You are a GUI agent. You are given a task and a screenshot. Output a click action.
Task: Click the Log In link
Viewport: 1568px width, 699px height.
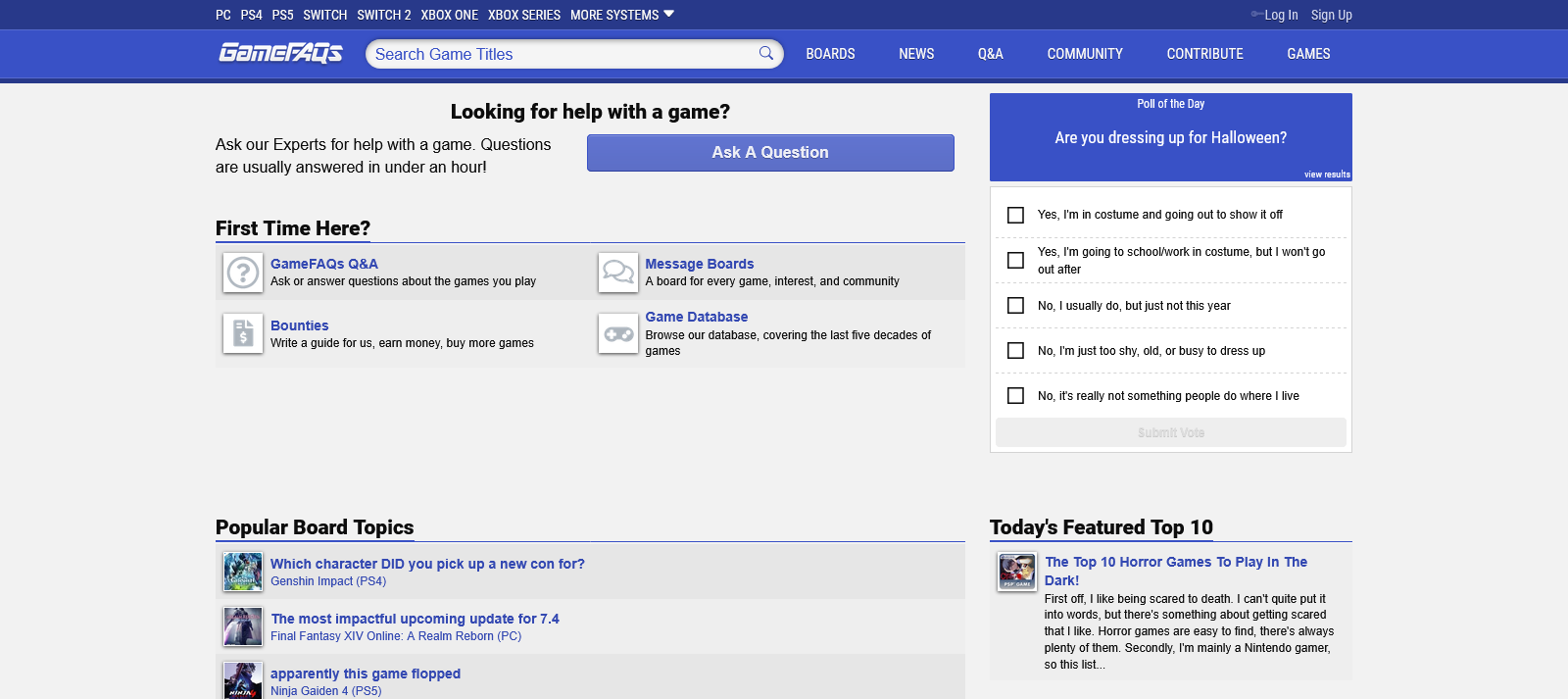point(1280,15)
